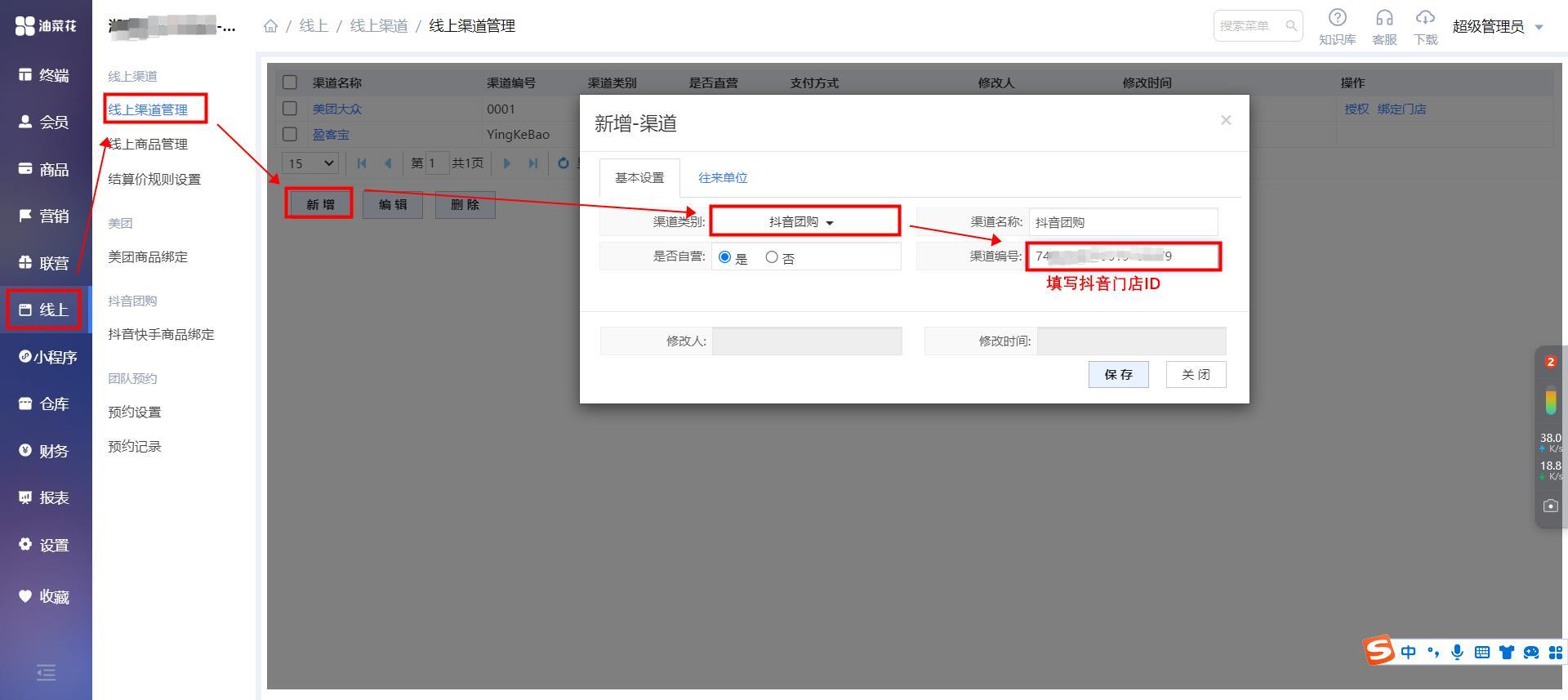Open the page size dropdown showing 15
The width and height of the screenshot is (1568, 700).
[311, 163]
